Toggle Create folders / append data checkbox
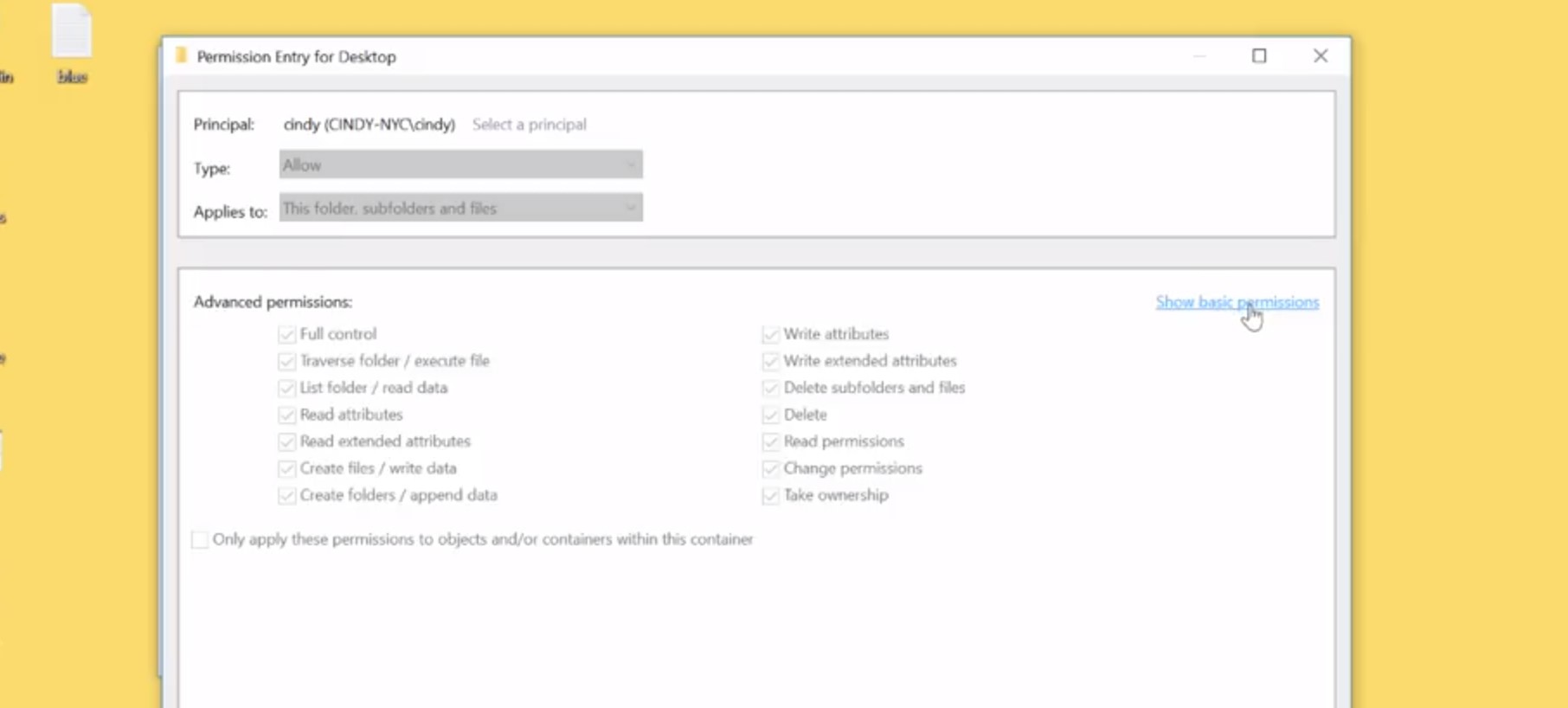Viewport: 1568px width, 708px height. 286,495
